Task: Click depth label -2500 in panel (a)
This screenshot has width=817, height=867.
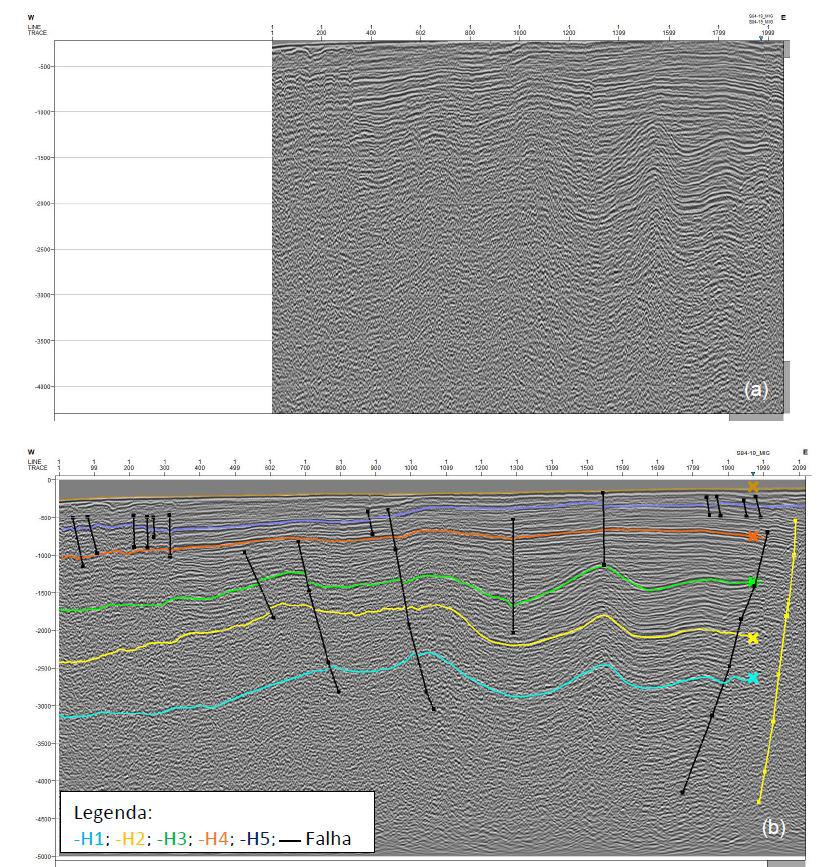Action: [x=43, y=249]
